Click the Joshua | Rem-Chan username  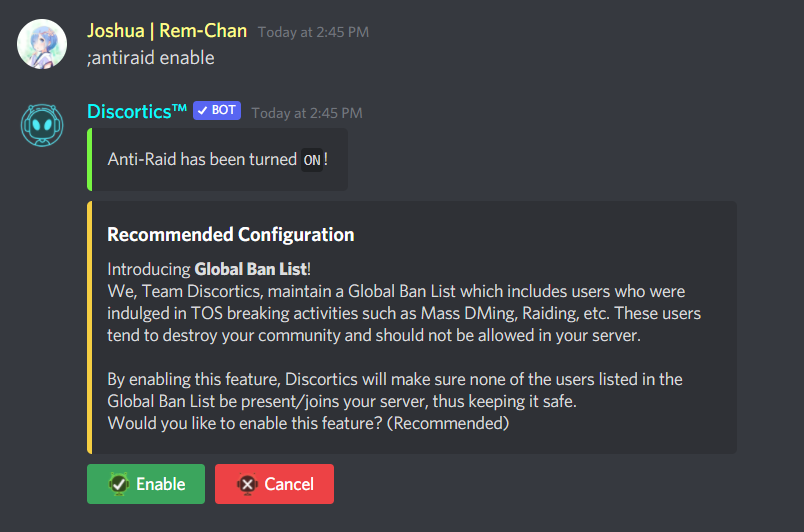pos(167,31)
